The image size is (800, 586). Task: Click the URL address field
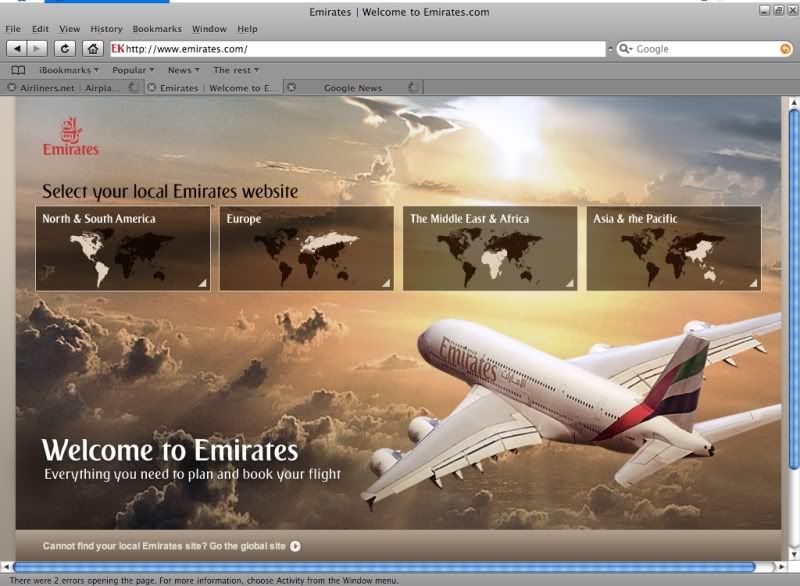pyautogui.click(x=358, y=49)
